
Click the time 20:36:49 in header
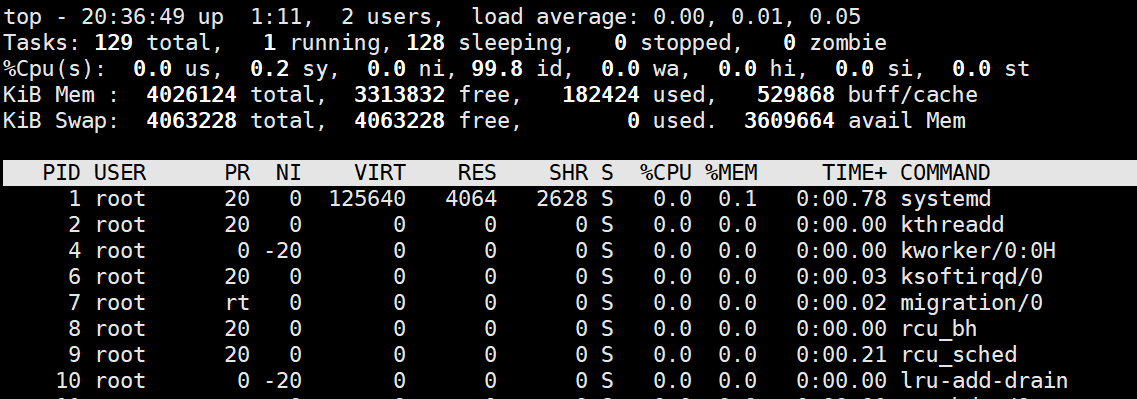click(x=133, y=17)
